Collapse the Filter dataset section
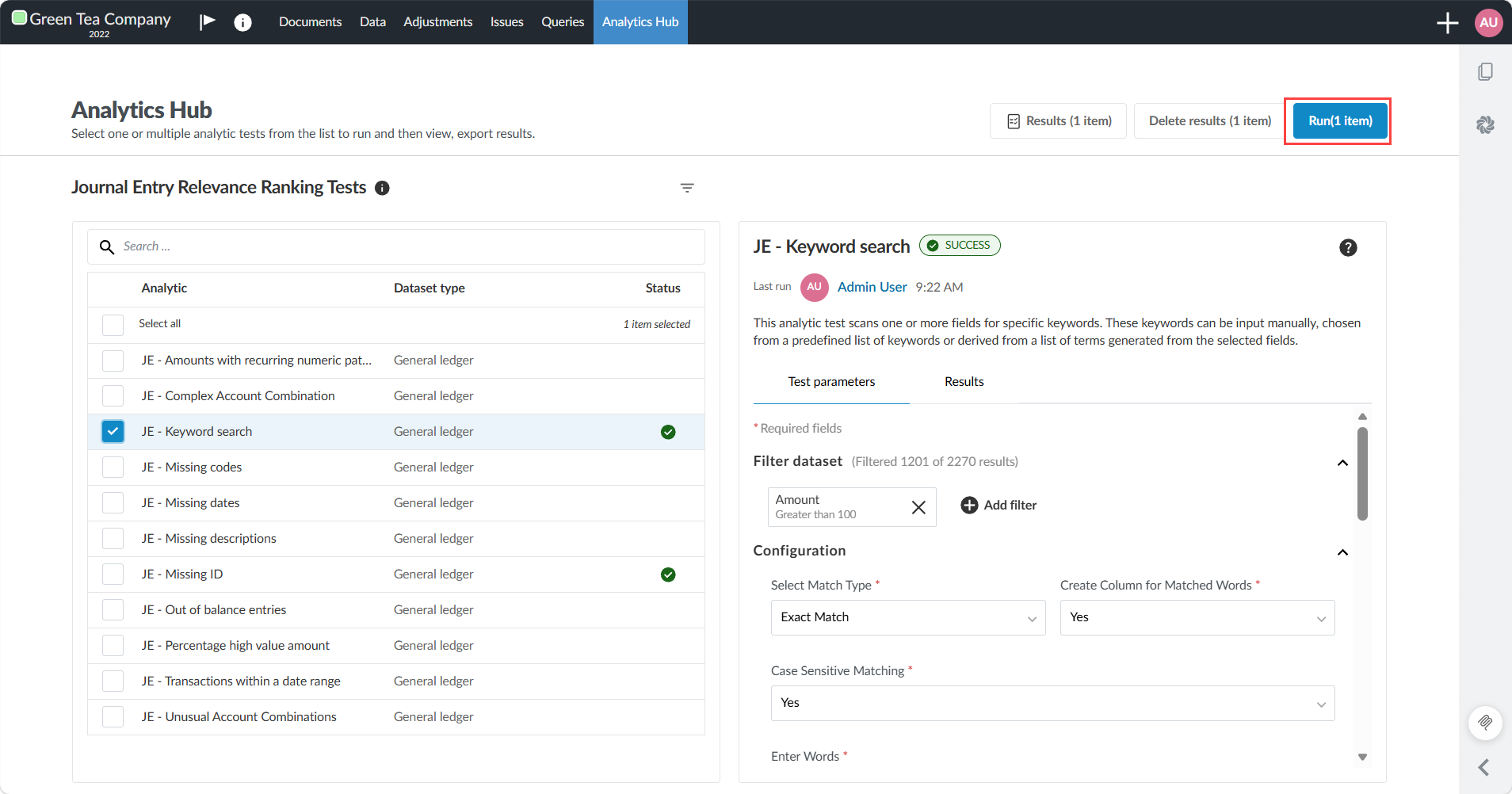 (x=1342, y=463)
